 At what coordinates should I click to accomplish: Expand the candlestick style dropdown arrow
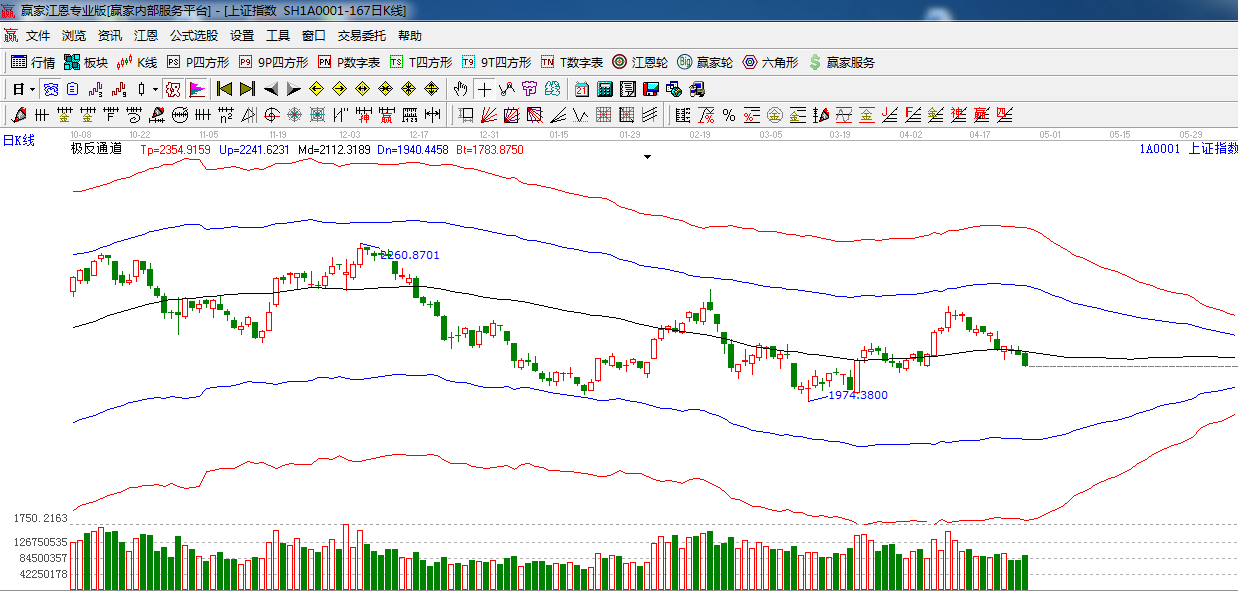pos(155,89)
